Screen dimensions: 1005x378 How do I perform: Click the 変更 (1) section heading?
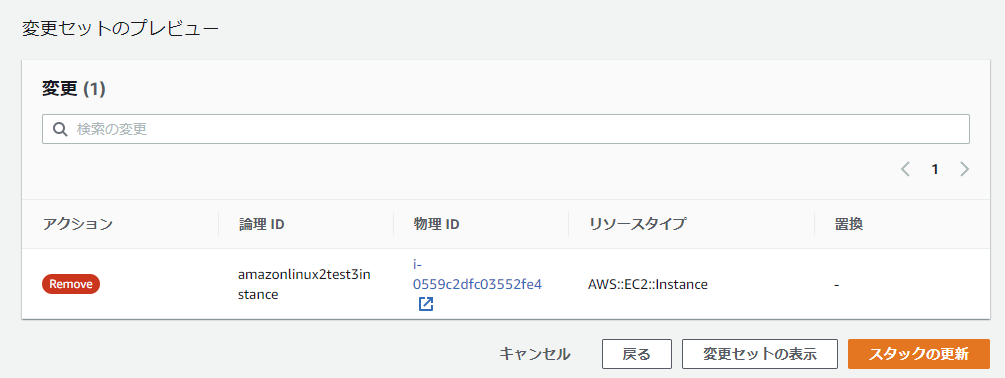point(73,89)
